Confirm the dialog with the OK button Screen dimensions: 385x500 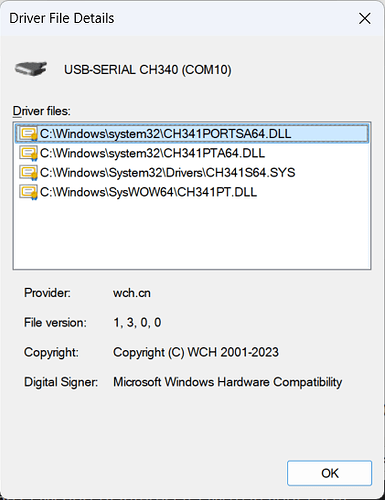[329, 473]
